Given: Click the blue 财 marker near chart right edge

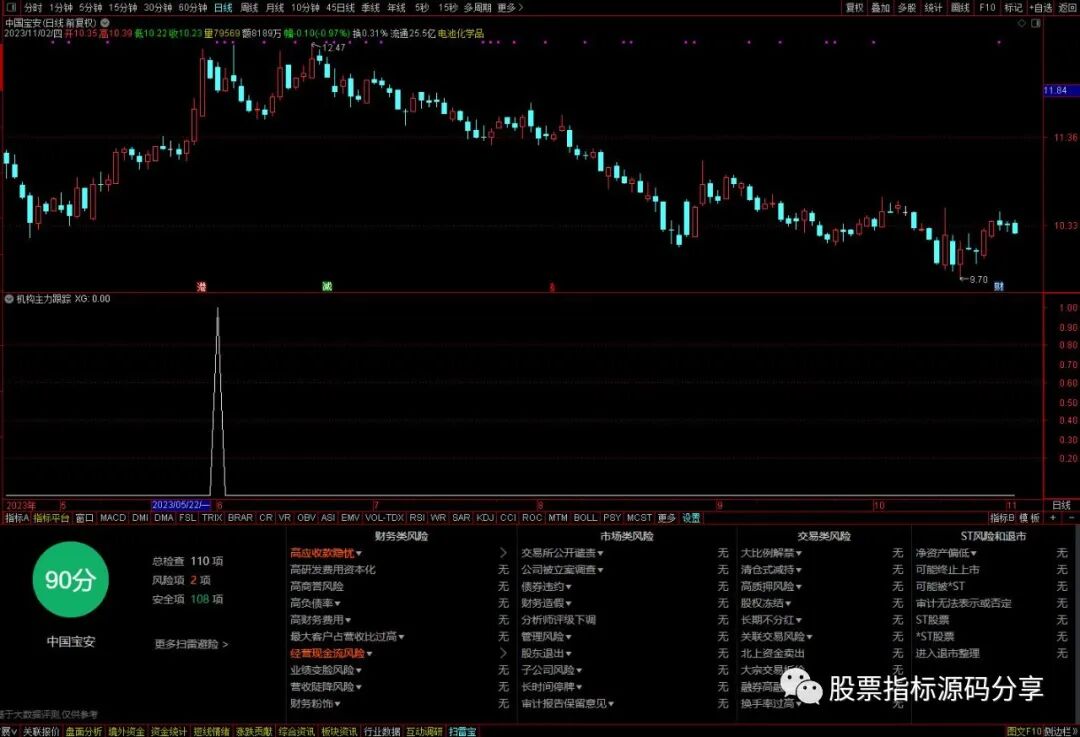Looking at the screenshot, I should pos(999,287).
